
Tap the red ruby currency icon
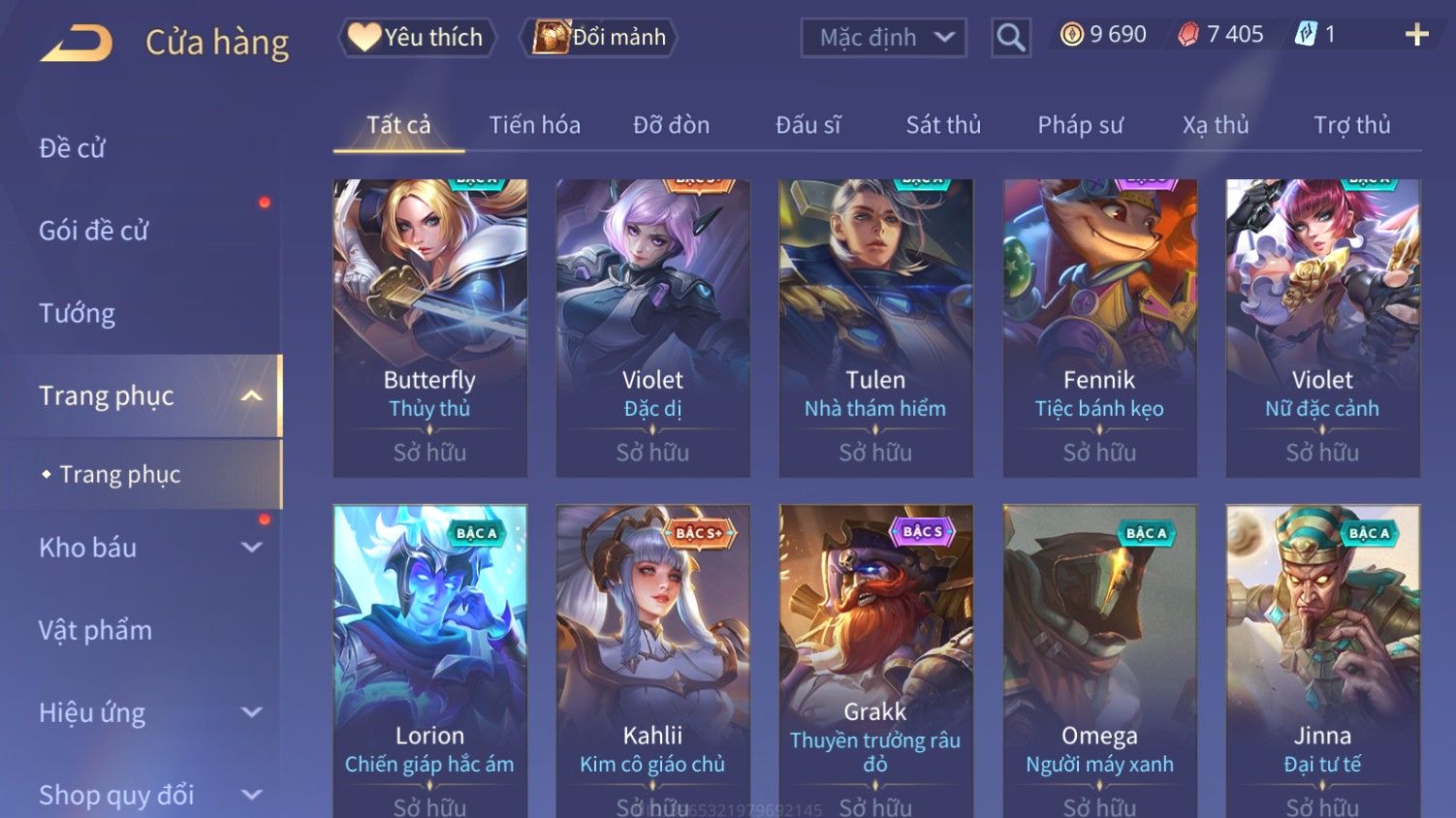pos(1187,35)
